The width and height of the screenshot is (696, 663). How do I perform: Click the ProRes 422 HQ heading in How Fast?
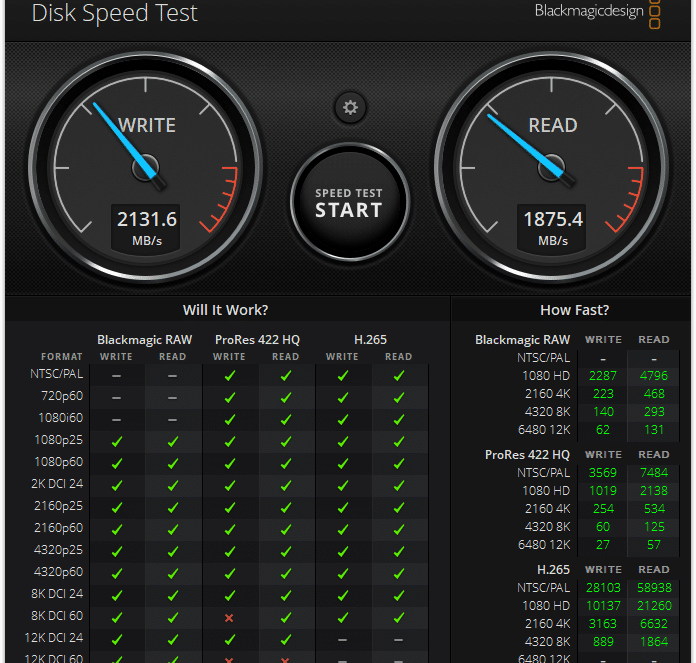(527, 454)
